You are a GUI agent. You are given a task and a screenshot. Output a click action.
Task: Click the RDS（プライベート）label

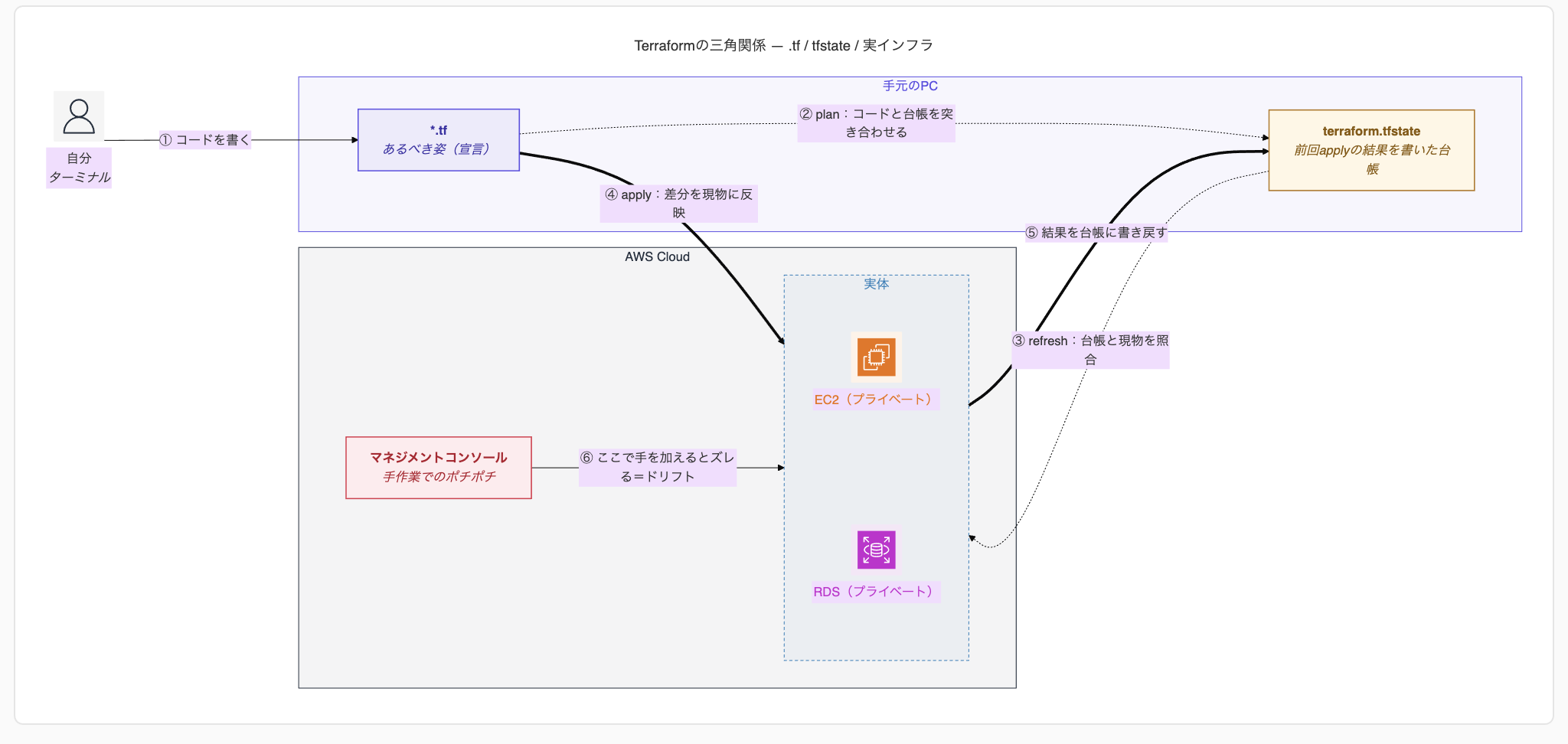click(876, 592)
